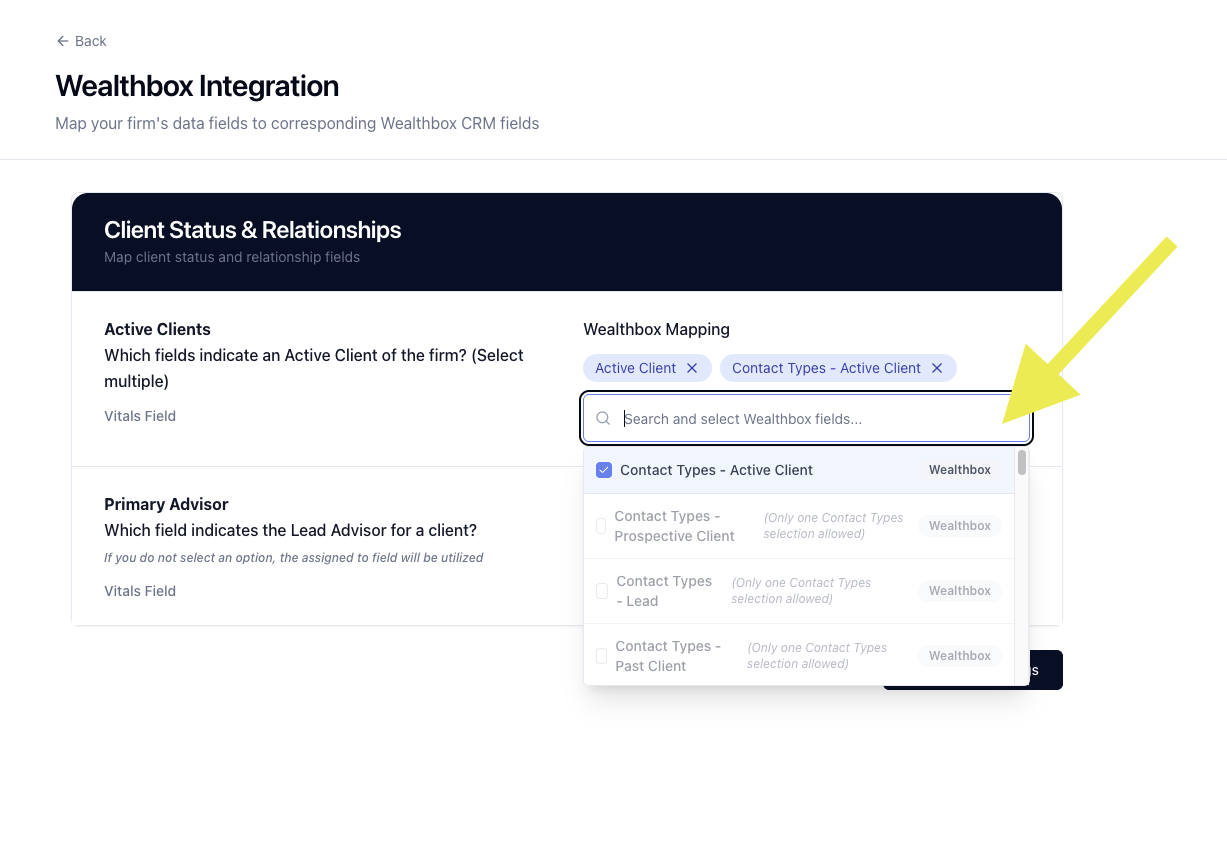Click Wealthbox badge on Active Client option

pos(959,470)
